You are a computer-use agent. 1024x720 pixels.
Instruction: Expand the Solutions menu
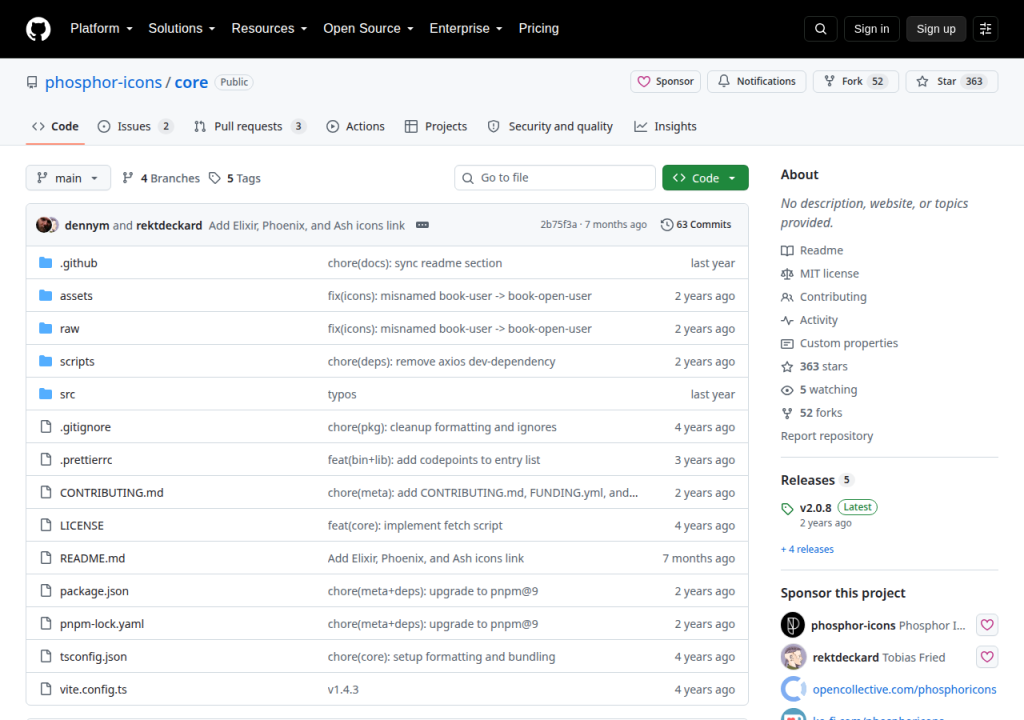point(182,29)
